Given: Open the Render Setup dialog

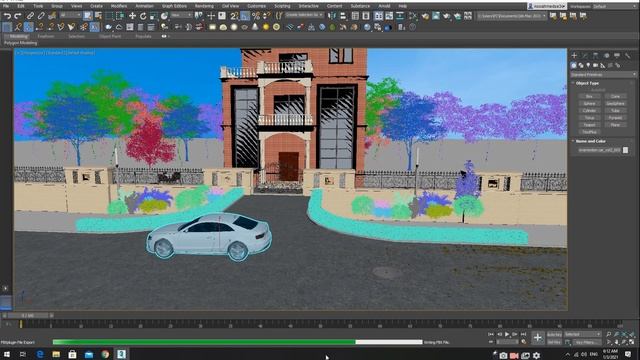Looking at the screenshot, I should [426, 16].
